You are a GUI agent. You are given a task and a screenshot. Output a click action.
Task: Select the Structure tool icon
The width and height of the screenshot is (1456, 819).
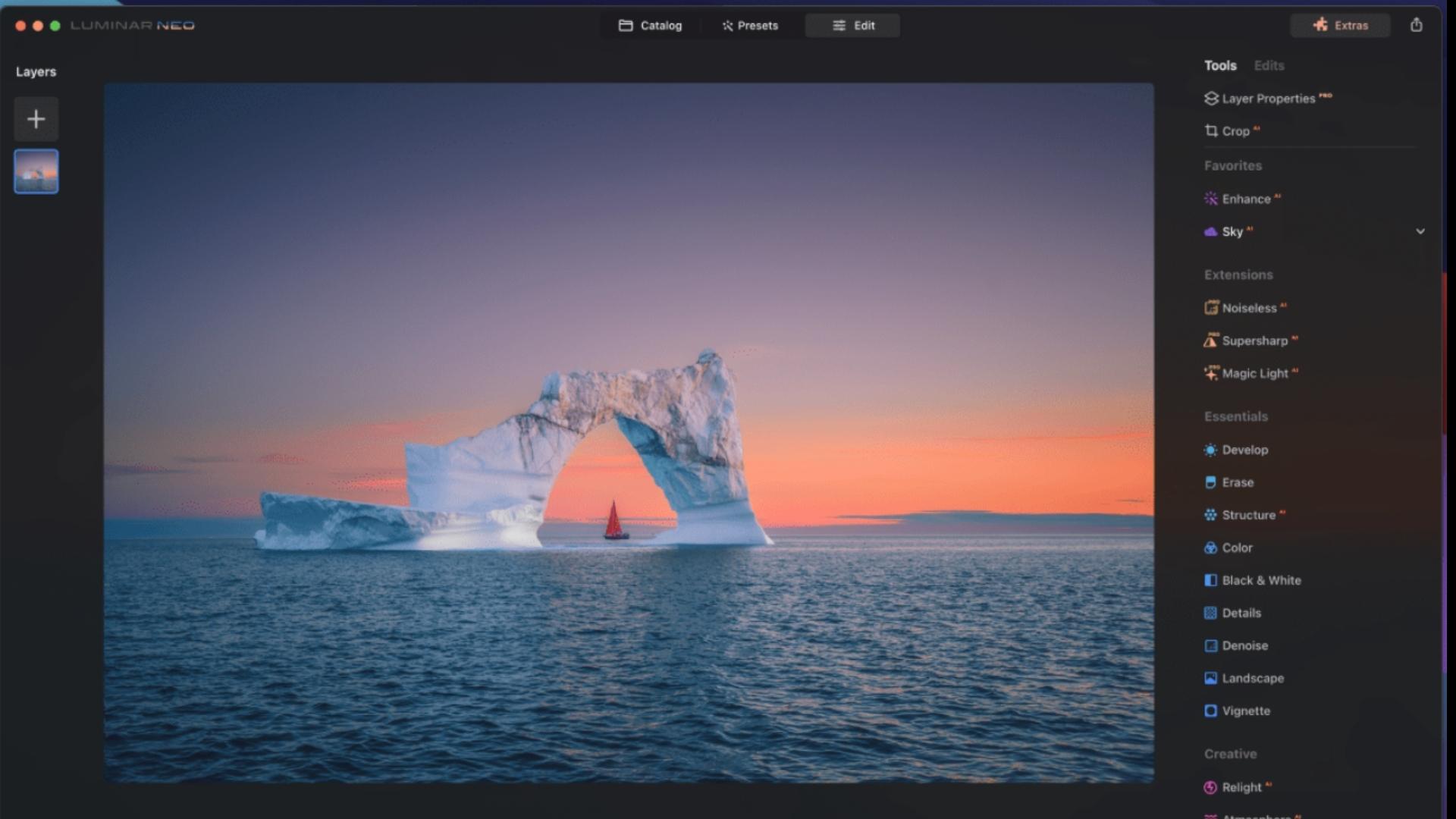pos(1210,514)
